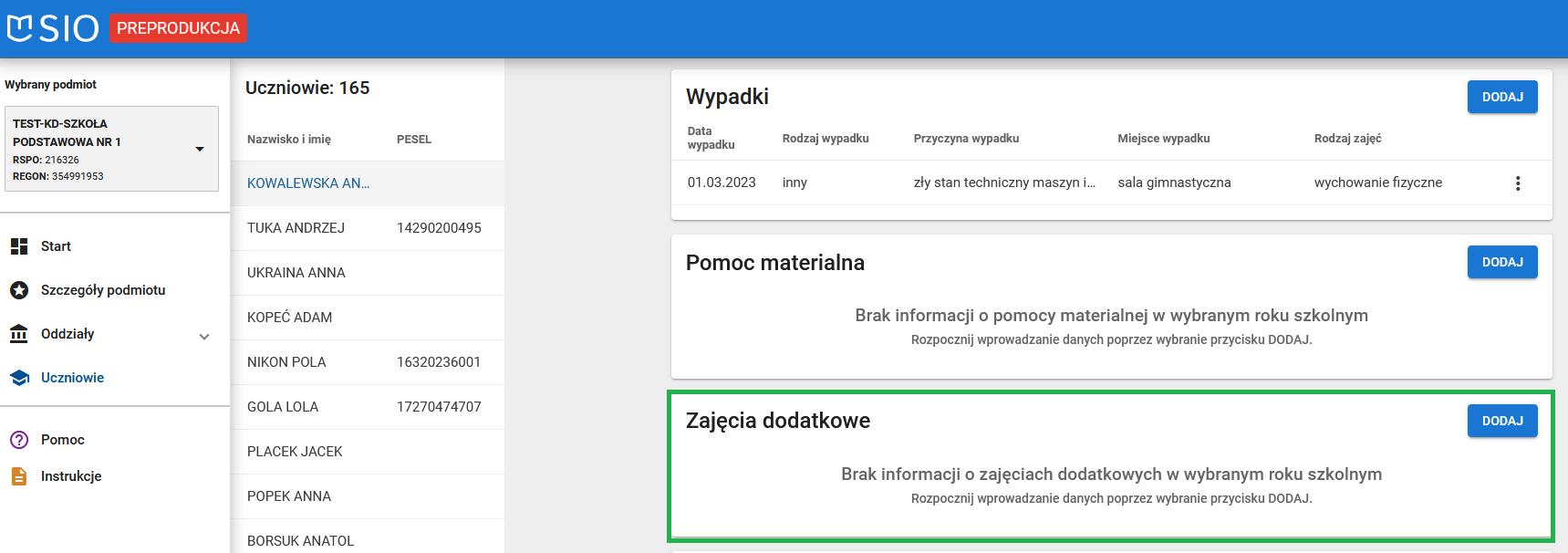This screenshot has width=1568, height=553.
Task: Click the Pomoc question mark icon
Action: tap(19, 440)
